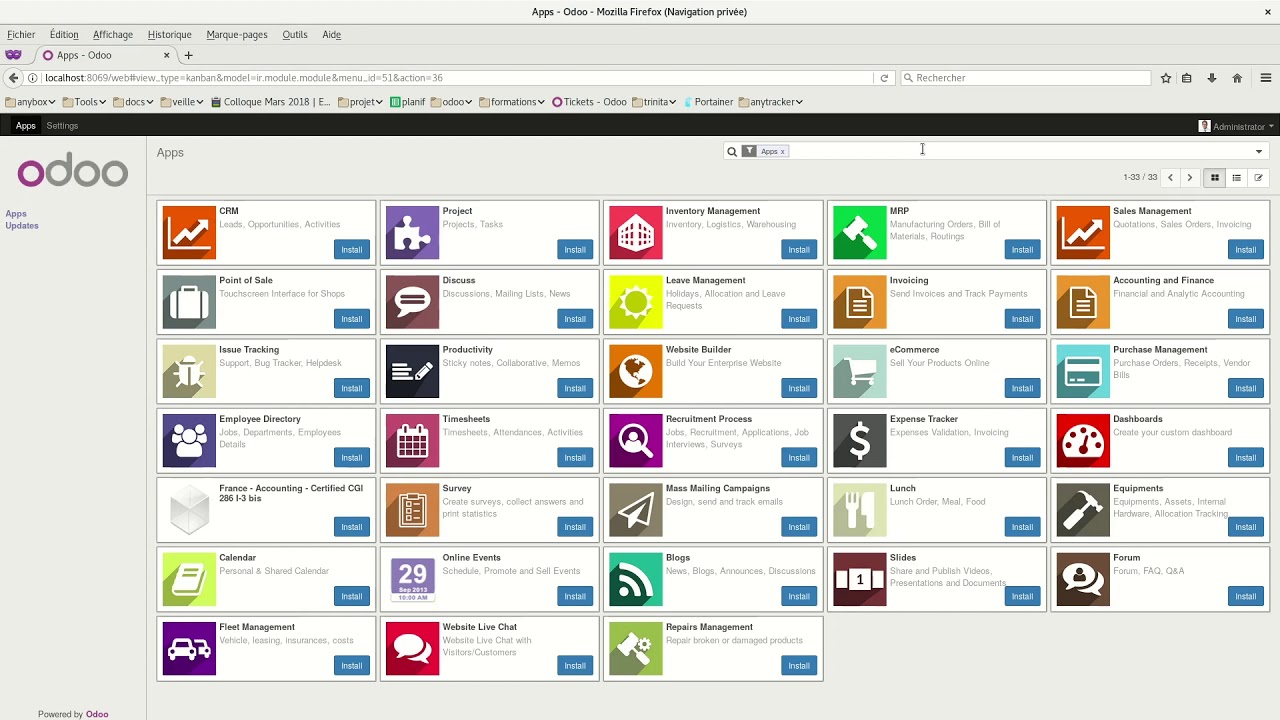The width and height of the screenshot is (1280, 720).
Task: Click the CRM app icon
Action: tap(189, 232)
